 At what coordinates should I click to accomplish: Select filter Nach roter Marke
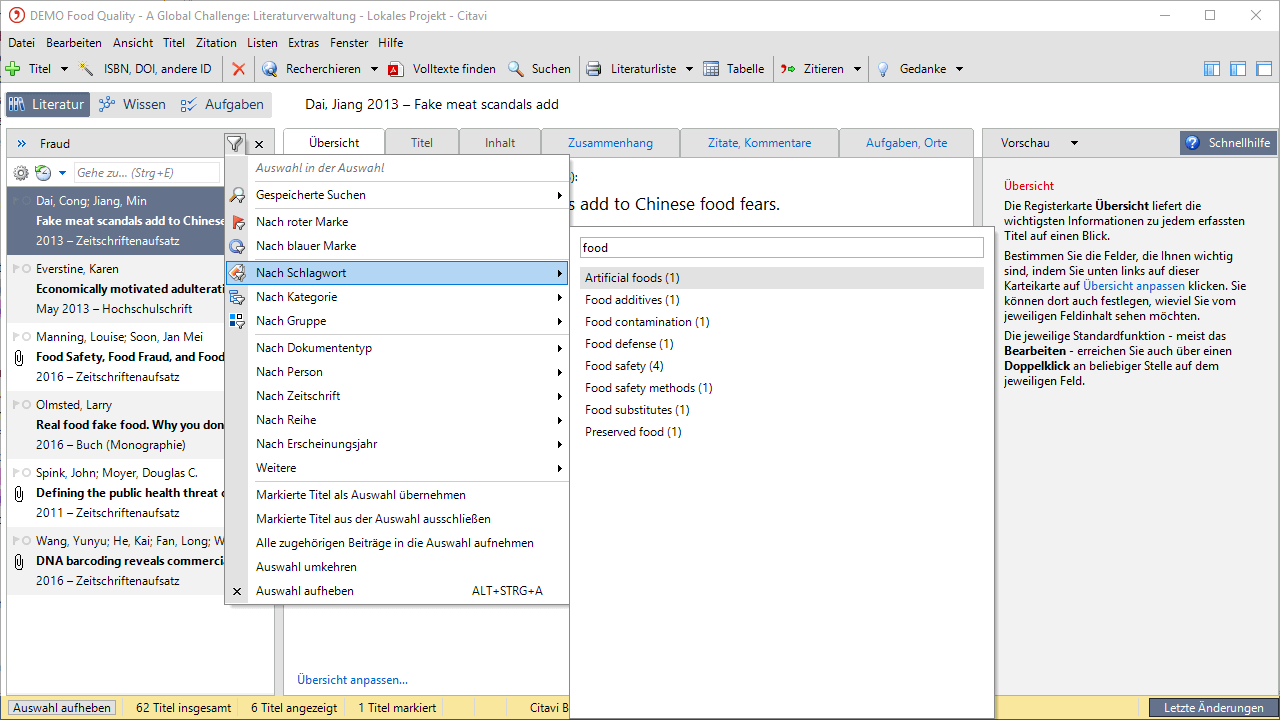pos(302,222)
